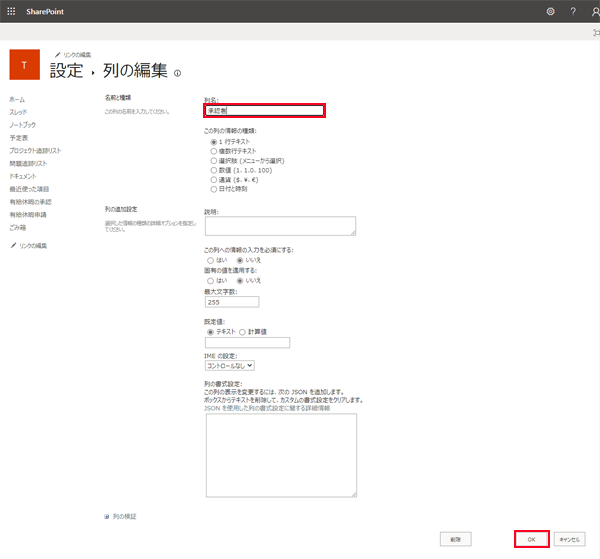The width and height of the screenshot is (600, 559).
Task: Select the 選択肢 (メニューから選択) type
Action: pos(214,161)
